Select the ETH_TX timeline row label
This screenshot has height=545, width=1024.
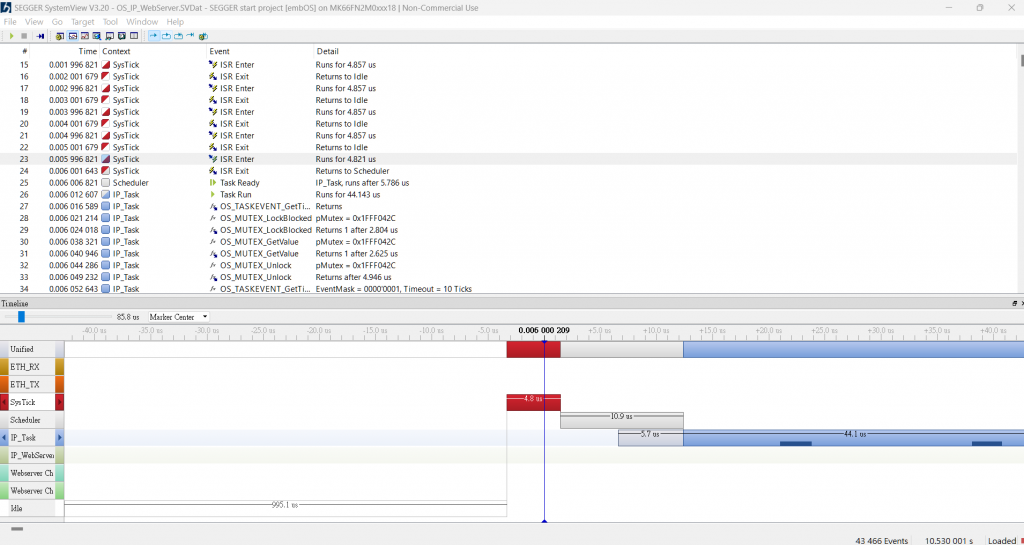(x=32, y=384)
